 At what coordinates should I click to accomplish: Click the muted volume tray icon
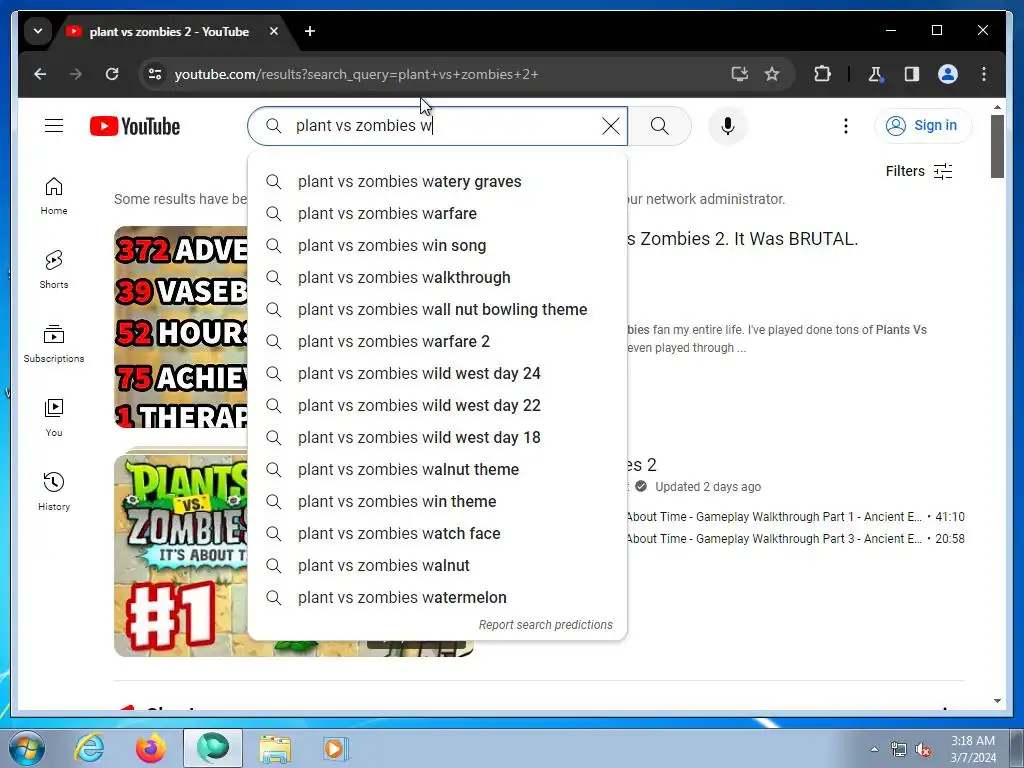click(923, 750)
